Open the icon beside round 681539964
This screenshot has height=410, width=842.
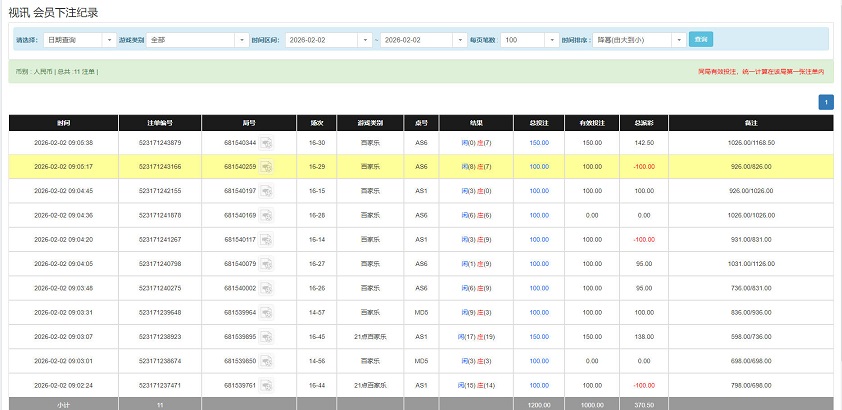tap(267, 312)
